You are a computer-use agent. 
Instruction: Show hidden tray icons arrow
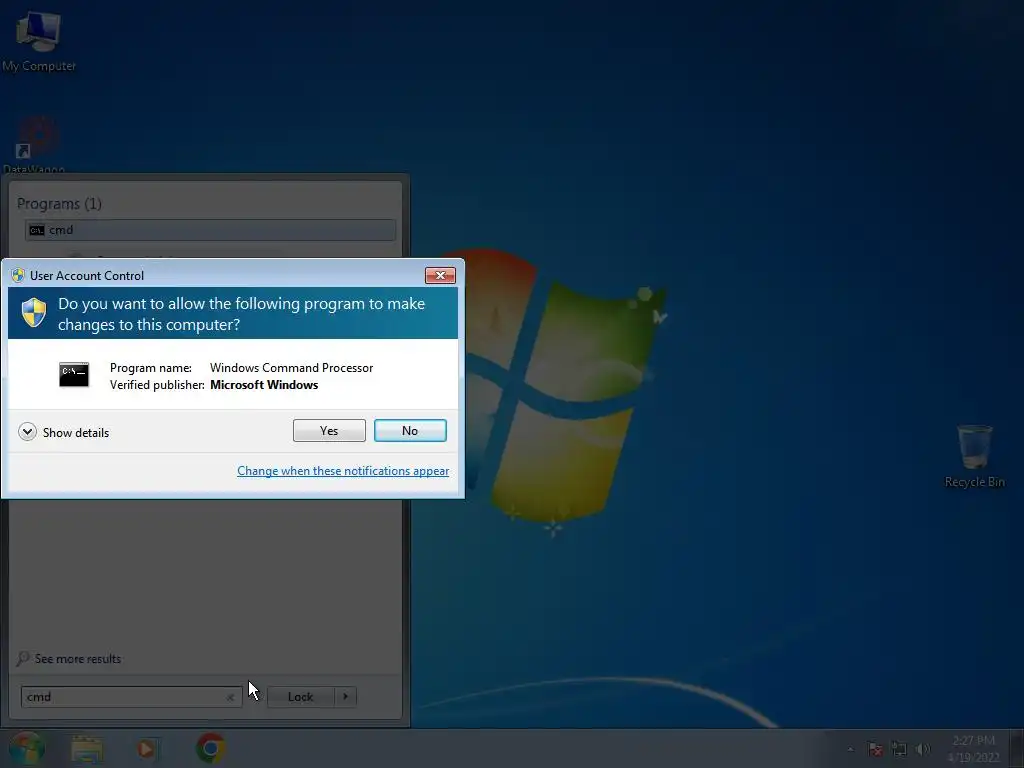pos(850,749)
